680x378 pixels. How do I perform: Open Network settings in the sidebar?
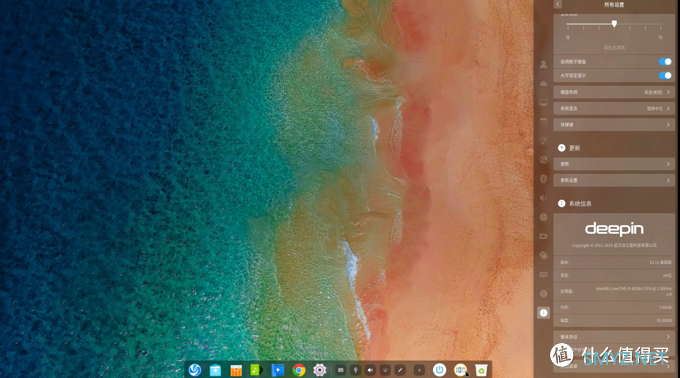click(543, 160)
